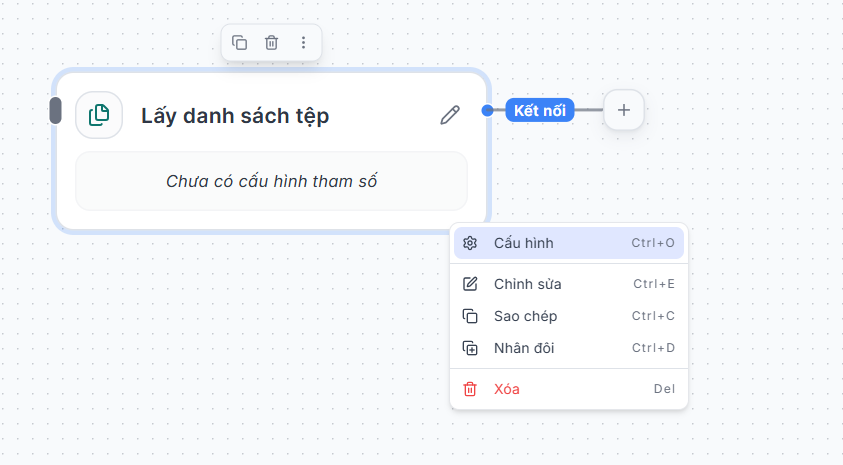Choose 'Chỉnh sửa' from the context menu
Image resolution: width=843 pixels, height=465 pixels.
point(569,284)
